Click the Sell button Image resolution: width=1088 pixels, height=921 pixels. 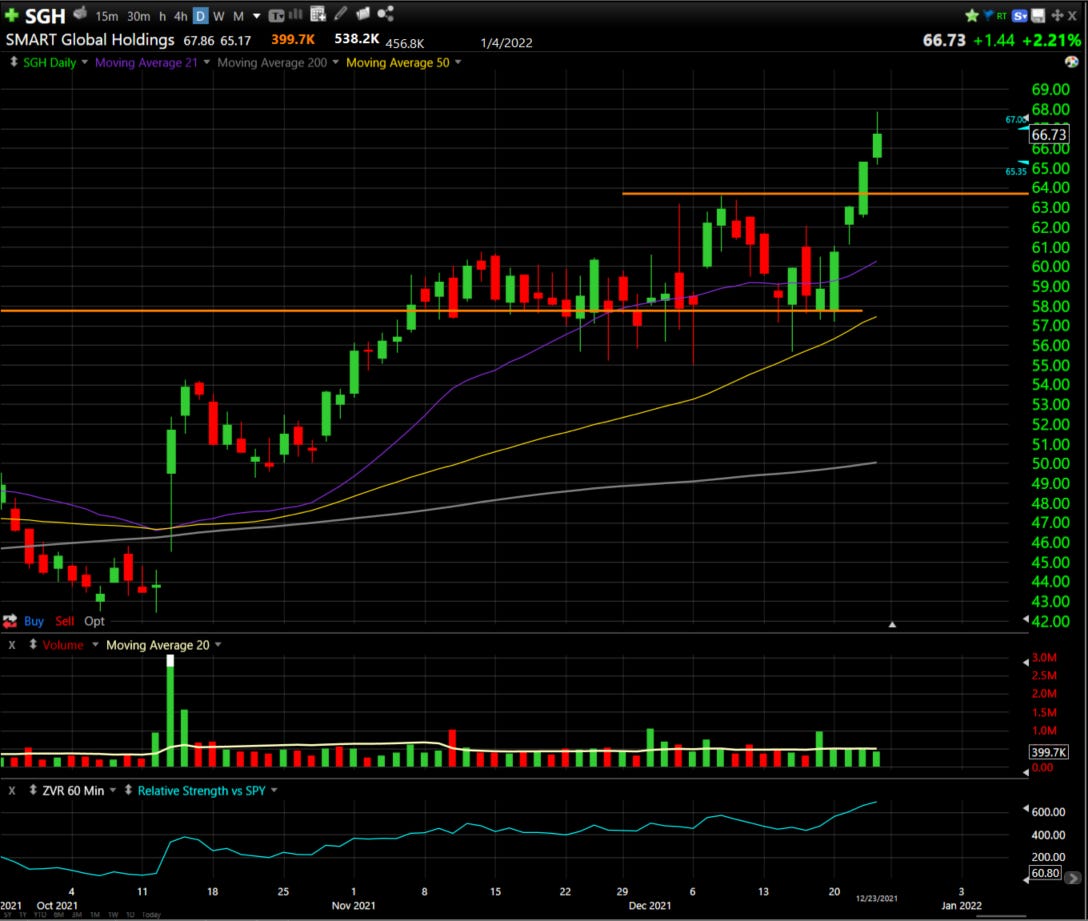(x=65, y=621)
